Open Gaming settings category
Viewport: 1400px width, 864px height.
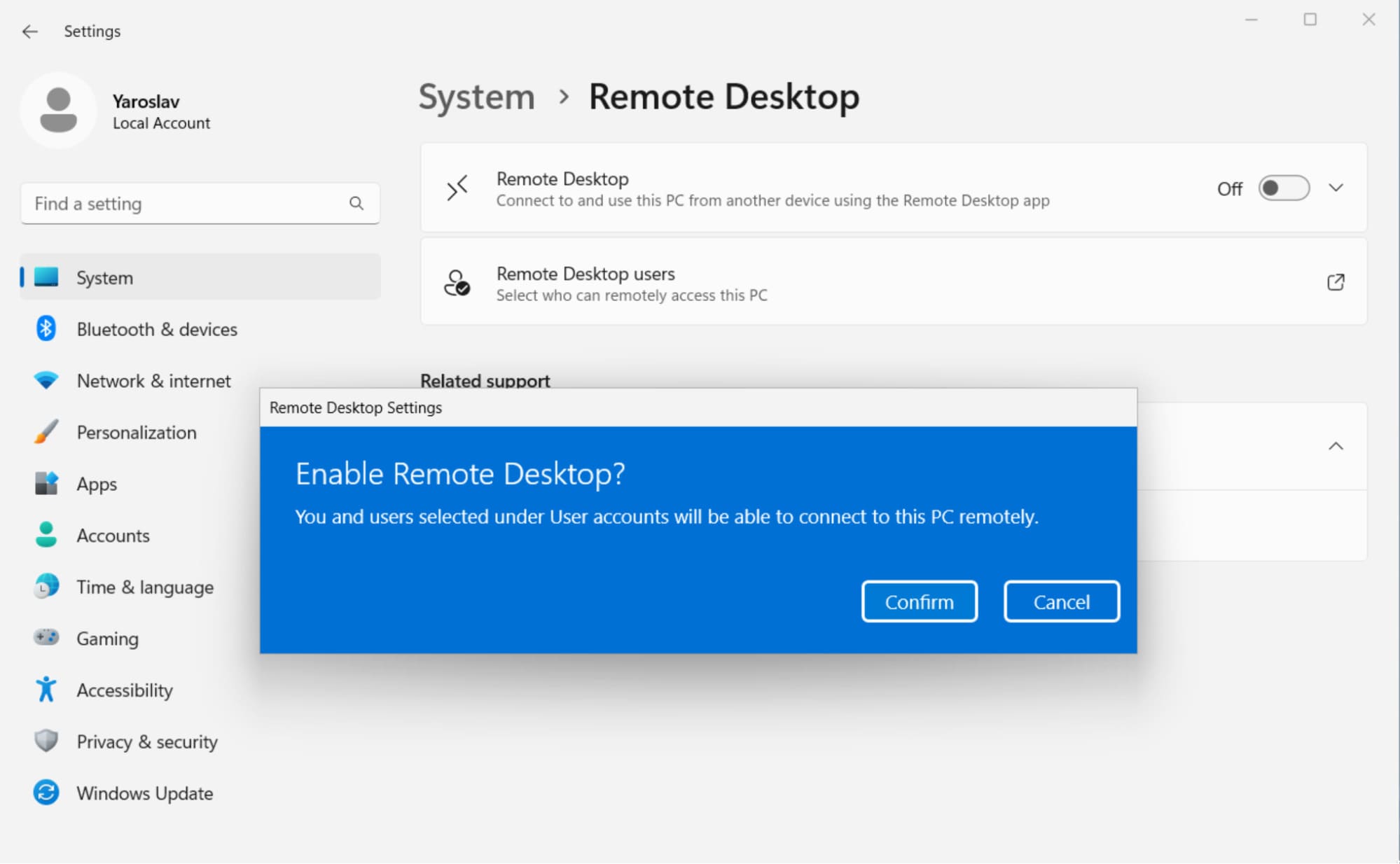tap(140, 639)
